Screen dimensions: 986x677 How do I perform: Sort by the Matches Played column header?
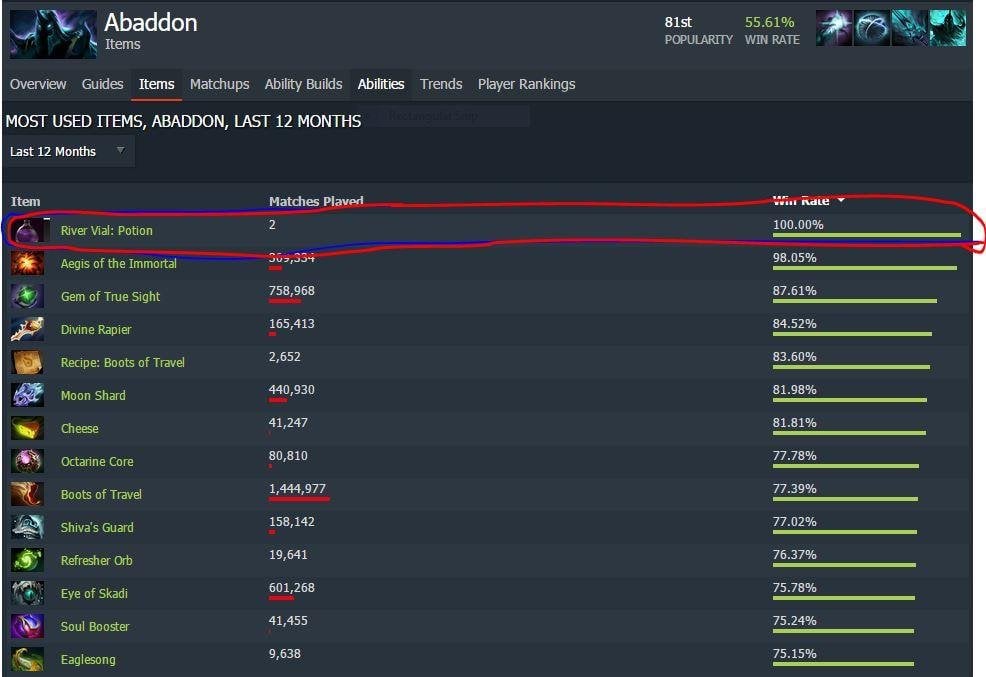[316, 201]
